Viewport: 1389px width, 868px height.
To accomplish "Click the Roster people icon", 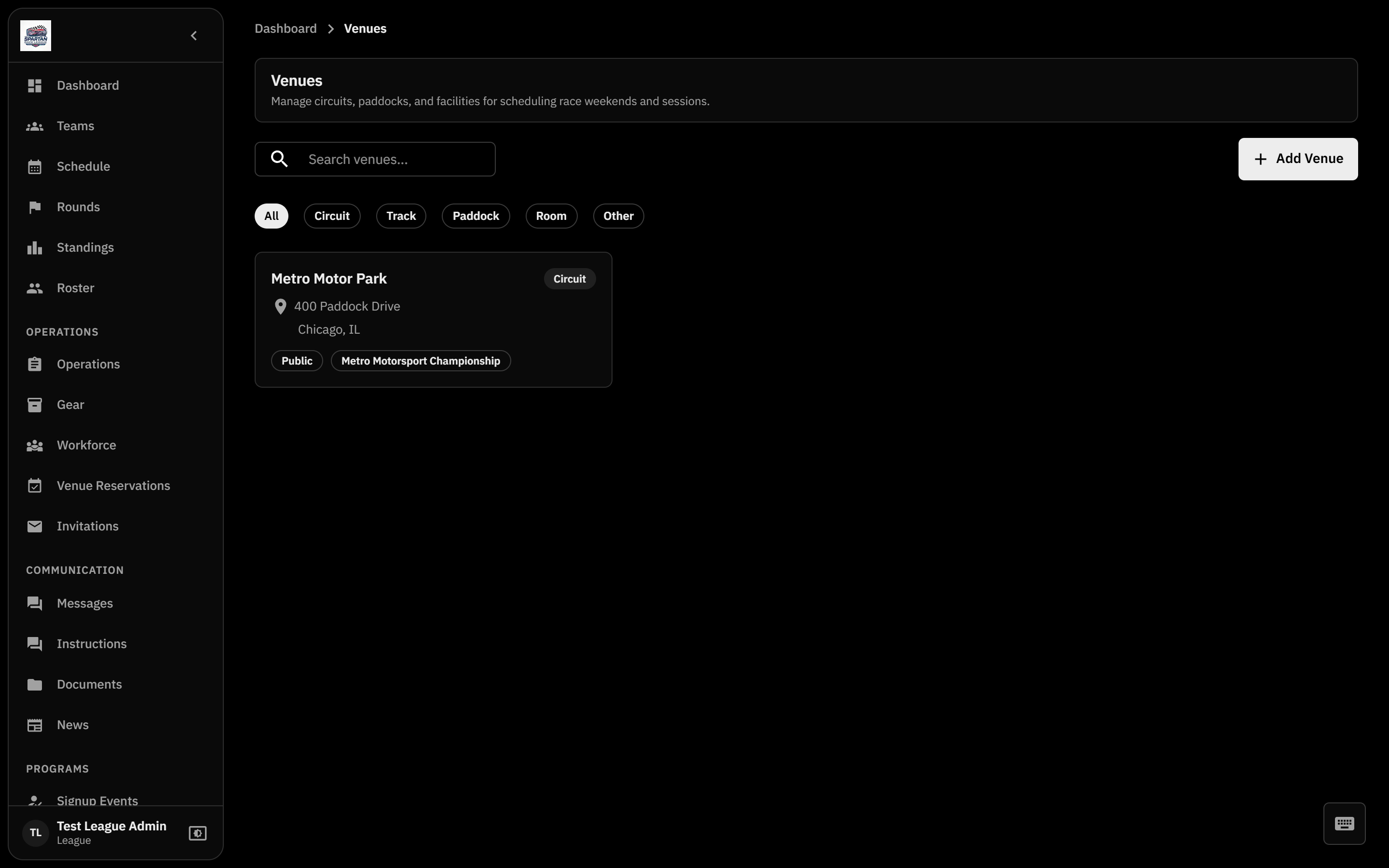I will 34,288.
